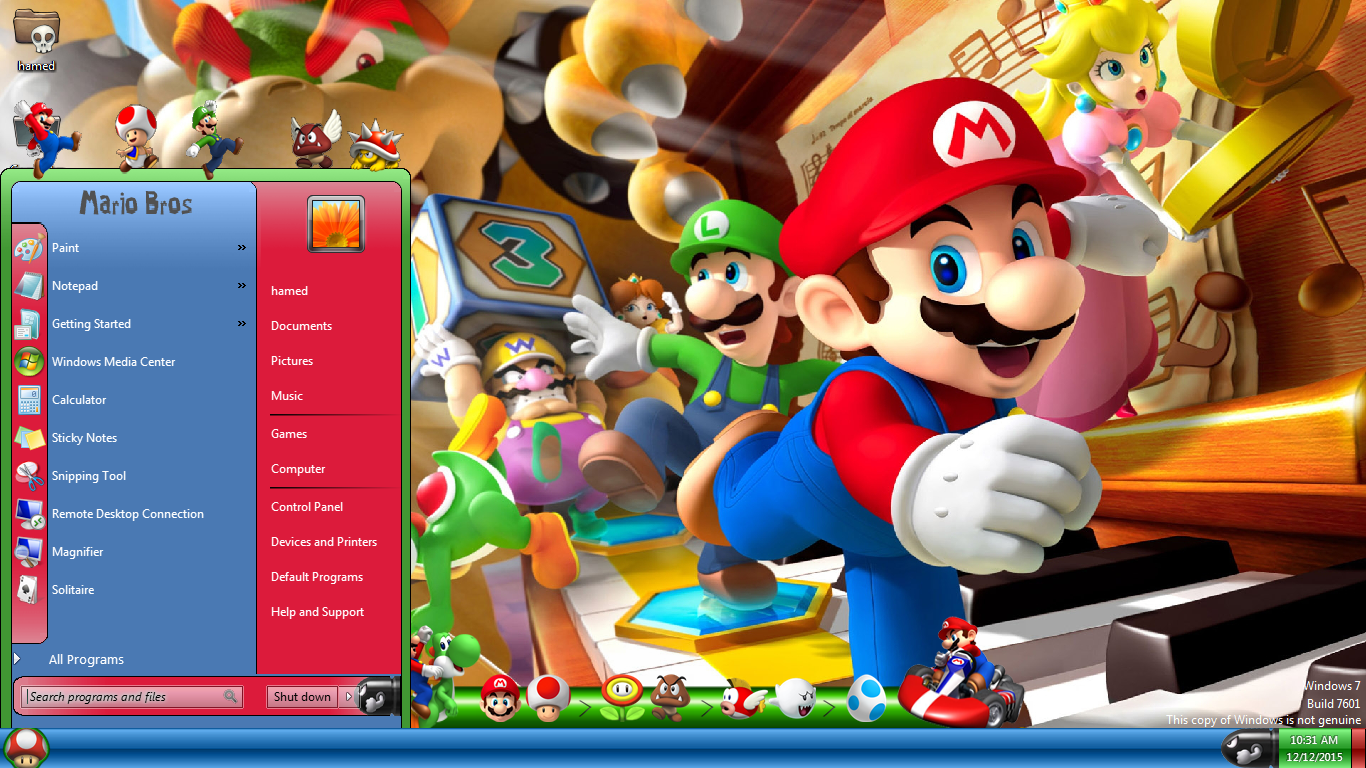This screenshot has width=1366, height=768.
Task: Open Help and Support link
Action: pos(317,612)
